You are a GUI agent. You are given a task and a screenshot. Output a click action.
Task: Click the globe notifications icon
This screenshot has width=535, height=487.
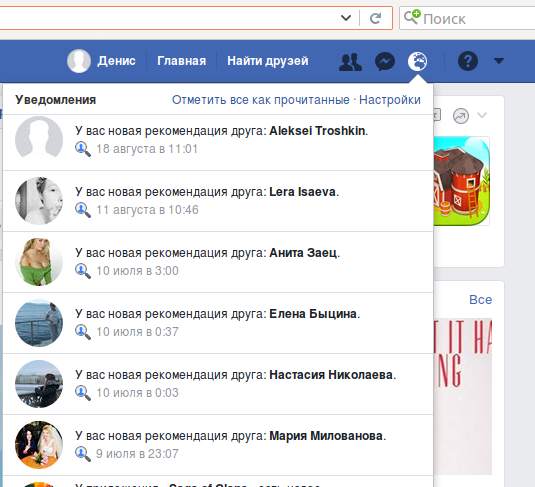(417, 62)
